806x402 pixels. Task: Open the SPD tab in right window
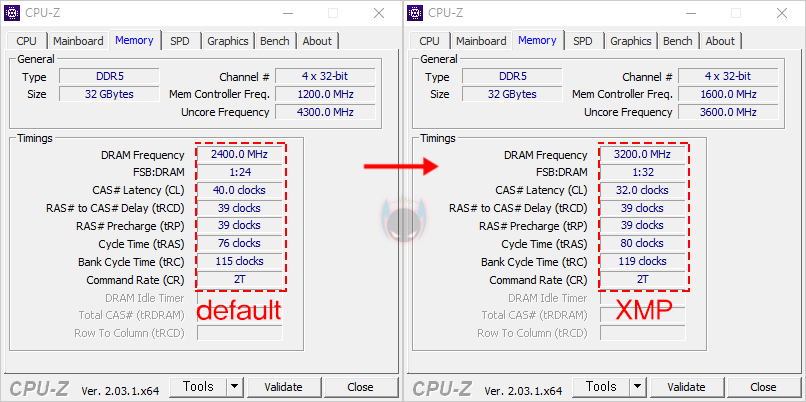coord(583,41)
